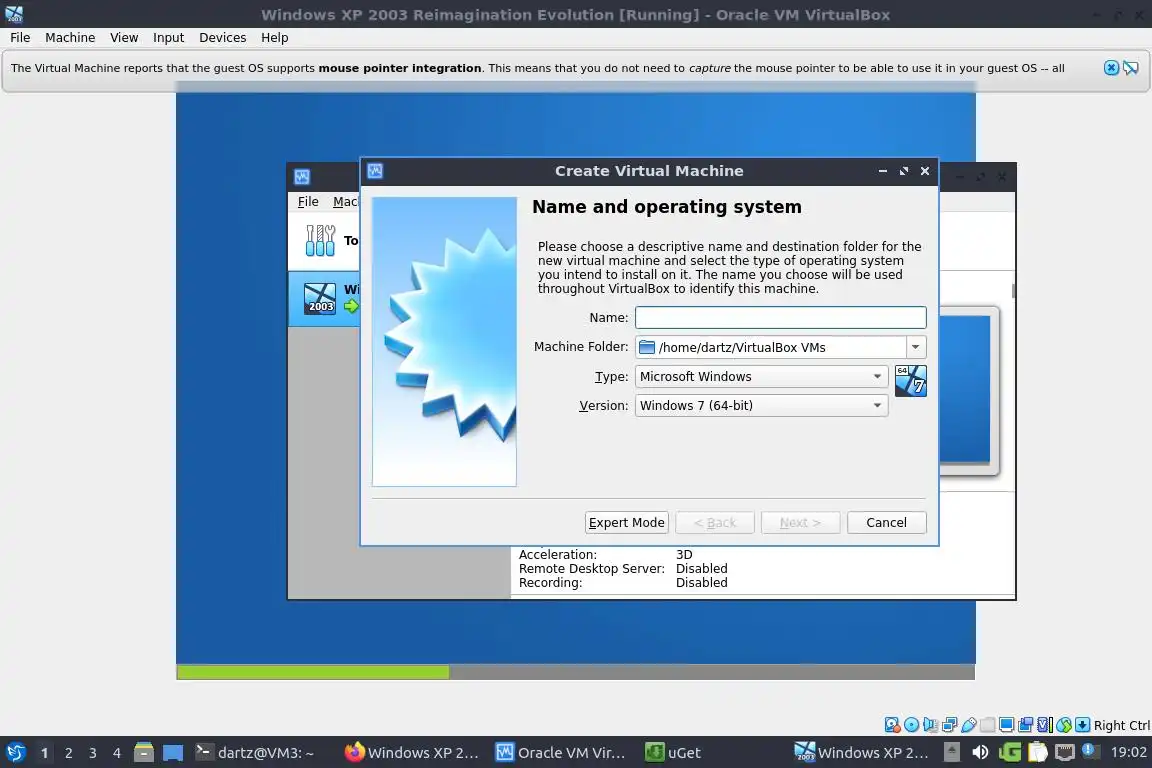1152x768 pixels.
Task: Open the Devices menu
Action: (223, 37)
